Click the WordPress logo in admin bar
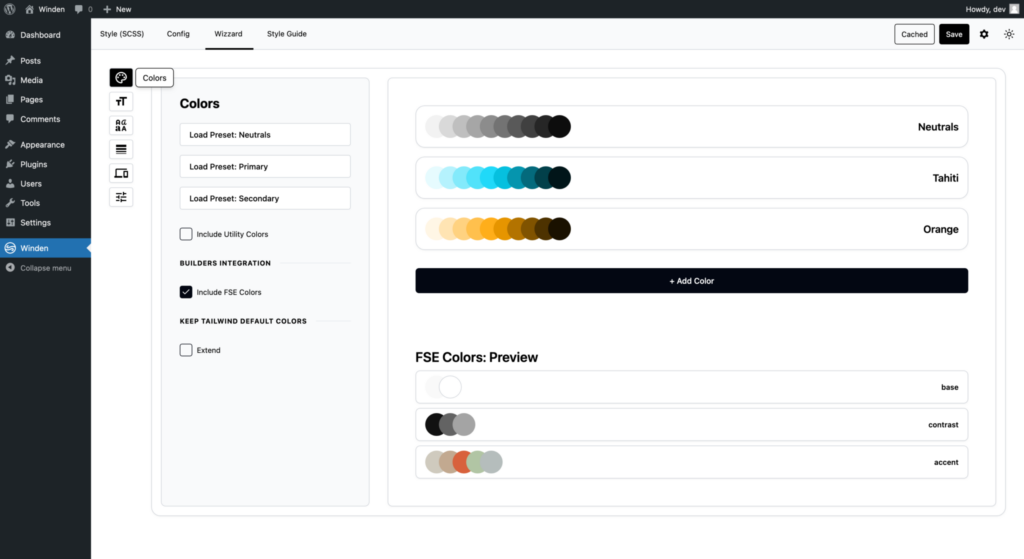 tap(10, 9)
